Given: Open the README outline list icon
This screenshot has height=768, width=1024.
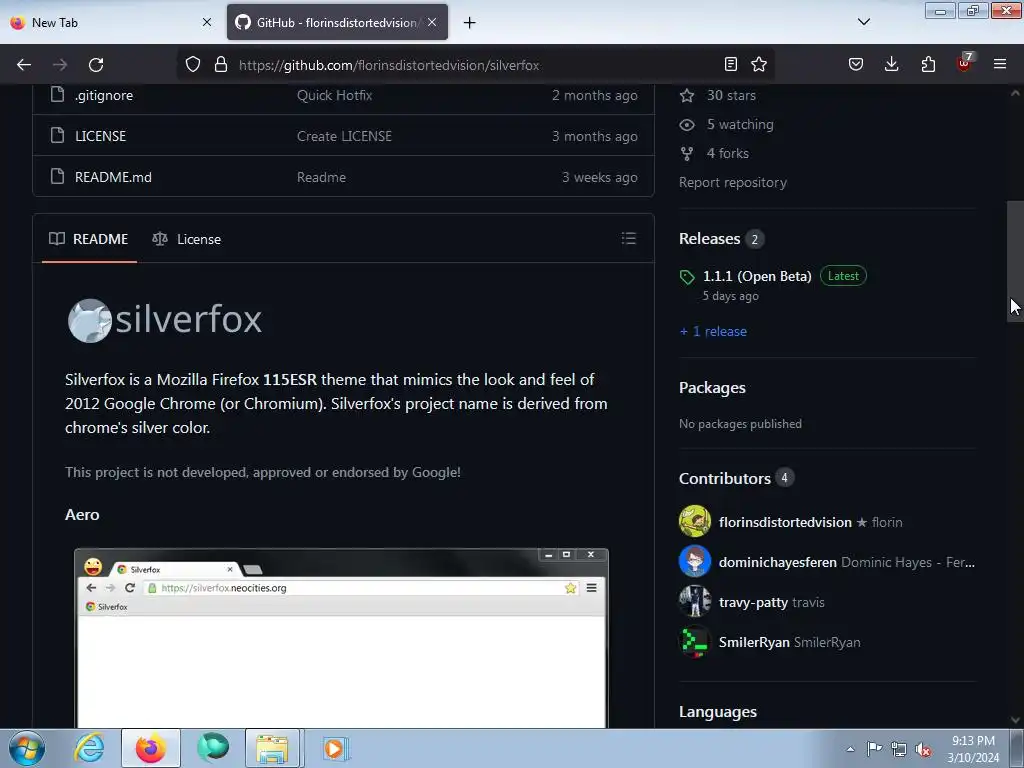Looking at the screenshot, I should pyautogui.click(x=629, y=238).
